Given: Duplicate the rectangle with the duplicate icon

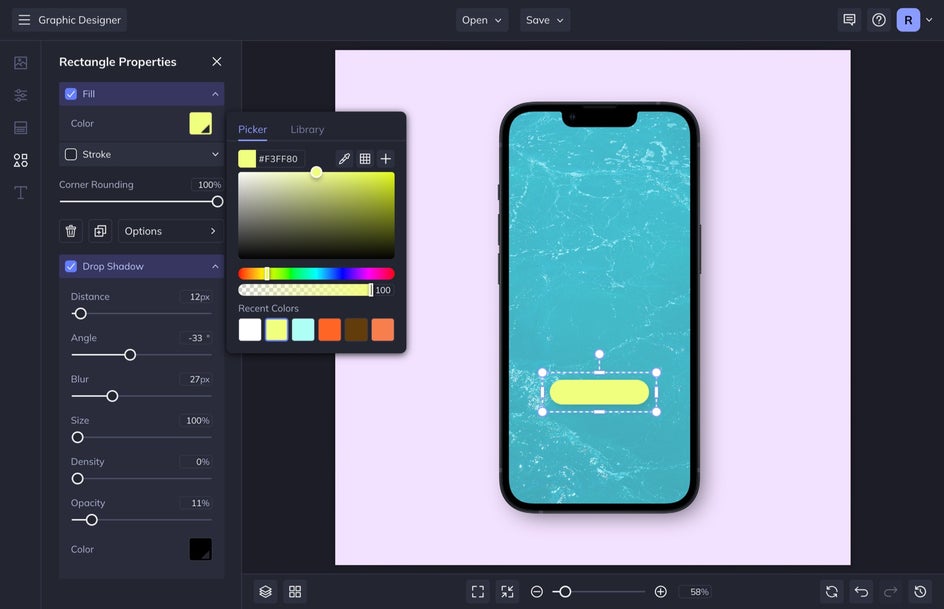Looking at the screenshot, I should pos(100,231).
